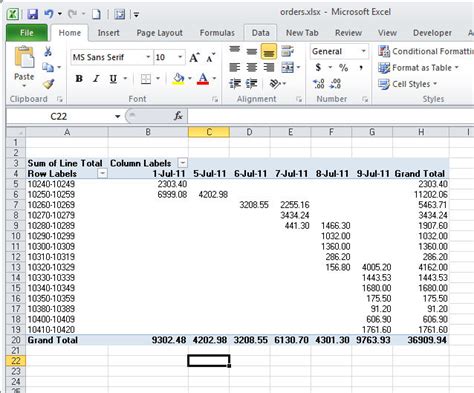The width and height of the screenshot is (474, 393).
Task: Apply Percent style
Action: (344, 68)
